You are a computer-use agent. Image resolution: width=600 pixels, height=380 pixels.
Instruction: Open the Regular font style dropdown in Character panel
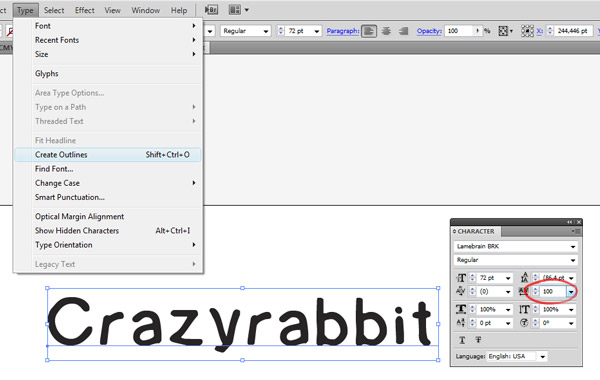[573, 260]
